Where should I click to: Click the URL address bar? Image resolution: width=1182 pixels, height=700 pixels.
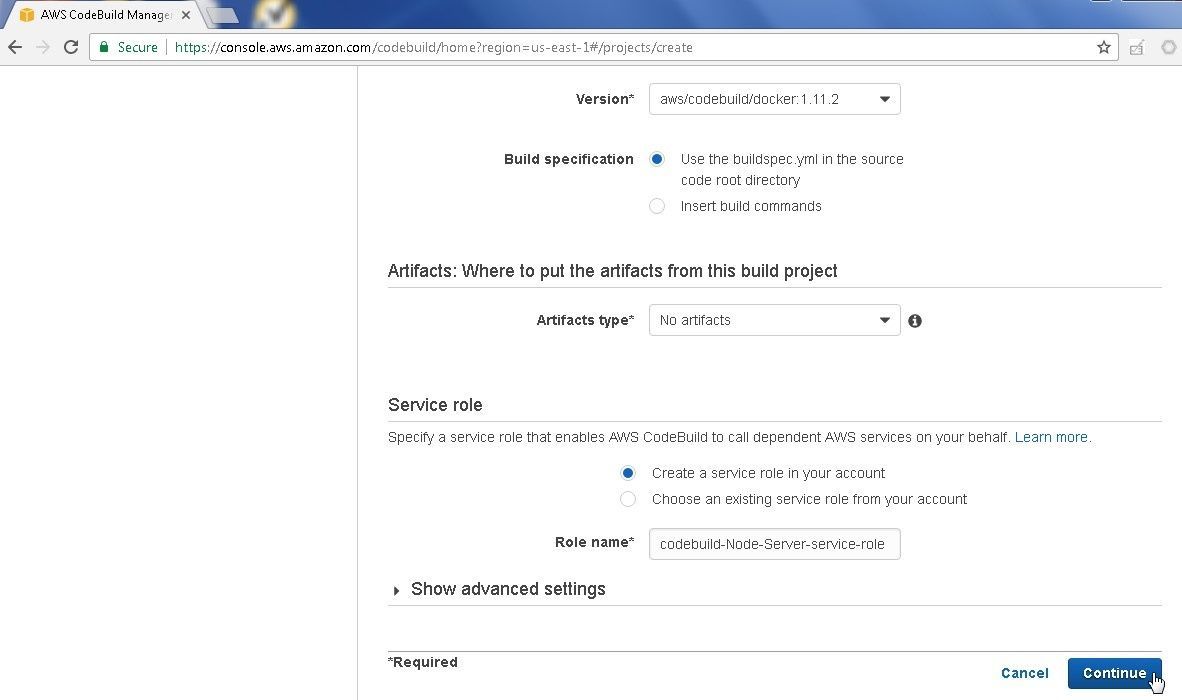coord(603,47)
